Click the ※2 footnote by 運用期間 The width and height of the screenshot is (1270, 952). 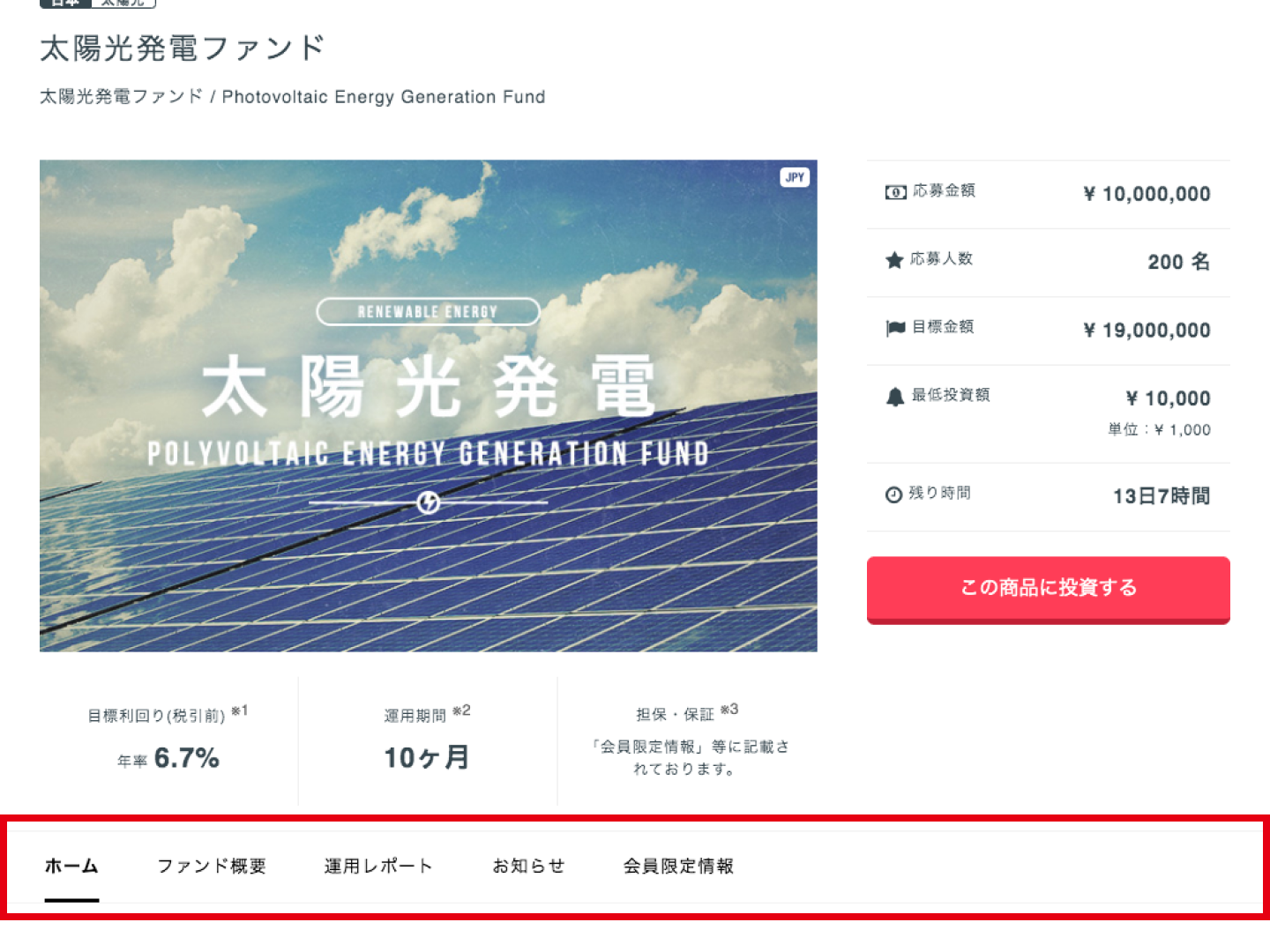461,710
